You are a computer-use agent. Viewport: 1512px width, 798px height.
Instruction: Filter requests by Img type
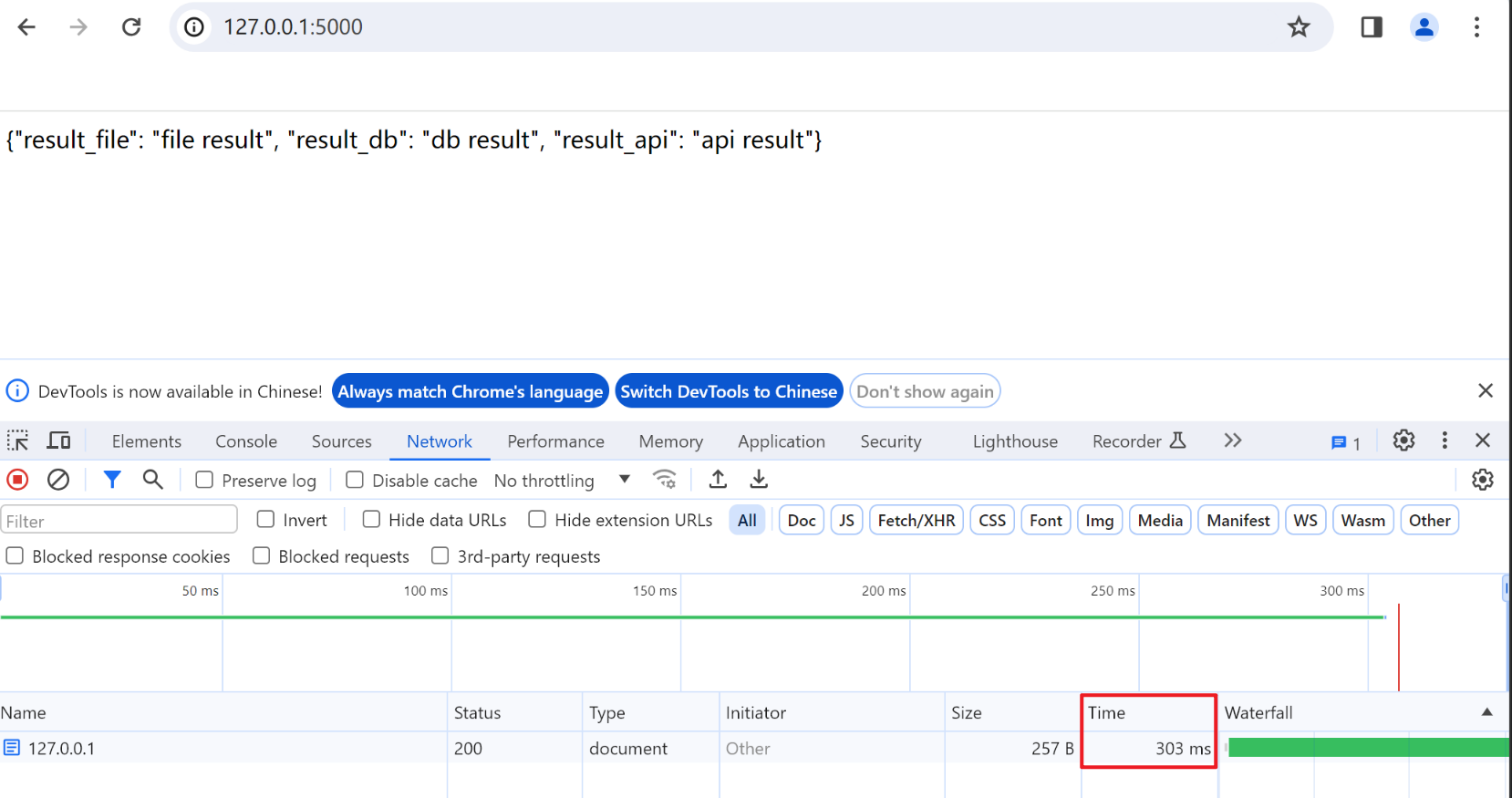tap(1100, 520)
